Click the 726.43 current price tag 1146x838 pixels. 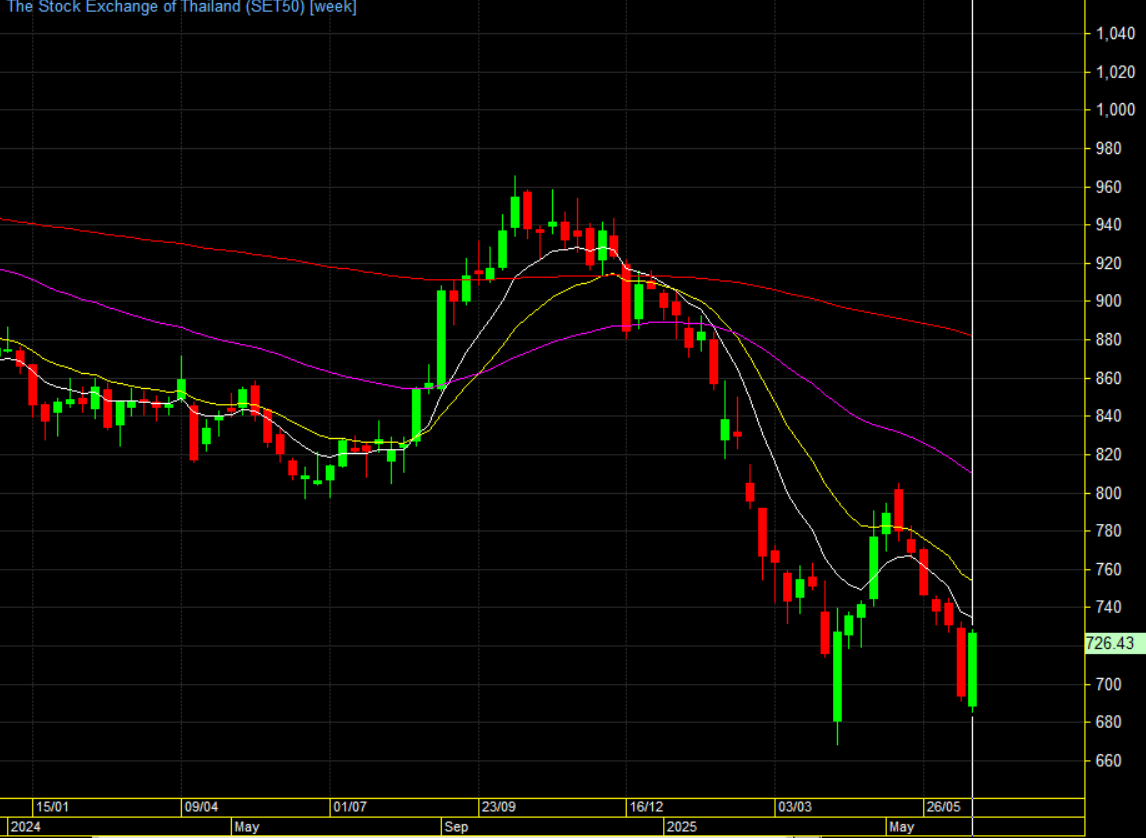[x=1115, y=644]
